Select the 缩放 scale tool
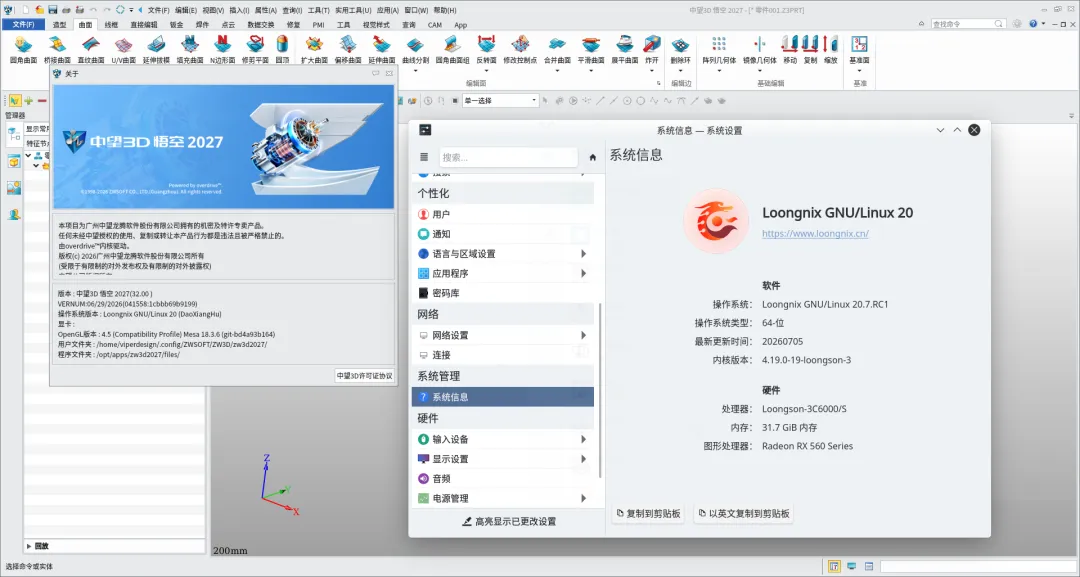Screen dimensions: 1080x577 [831, 50]
